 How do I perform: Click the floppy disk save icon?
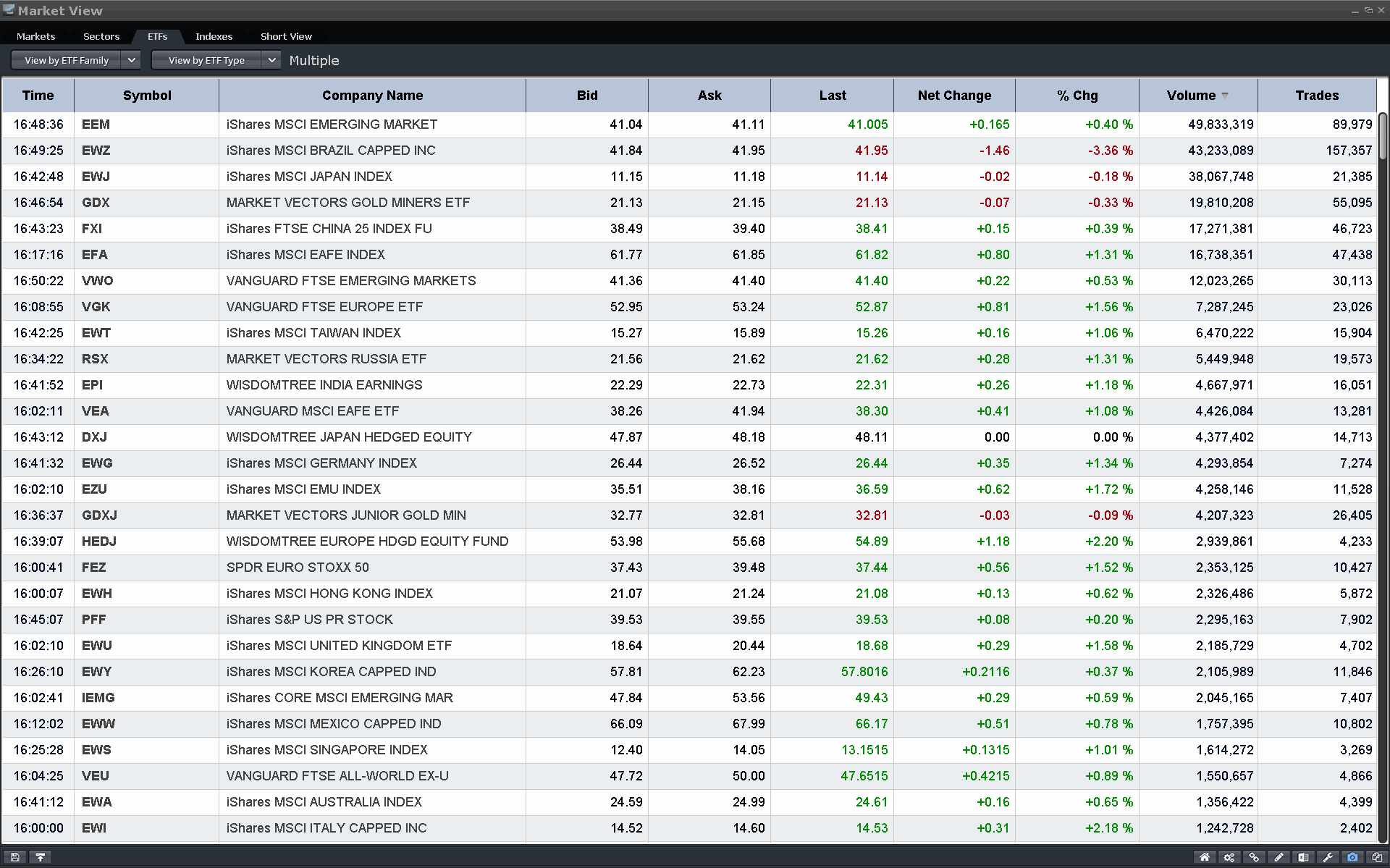click(x=15, y=857)
